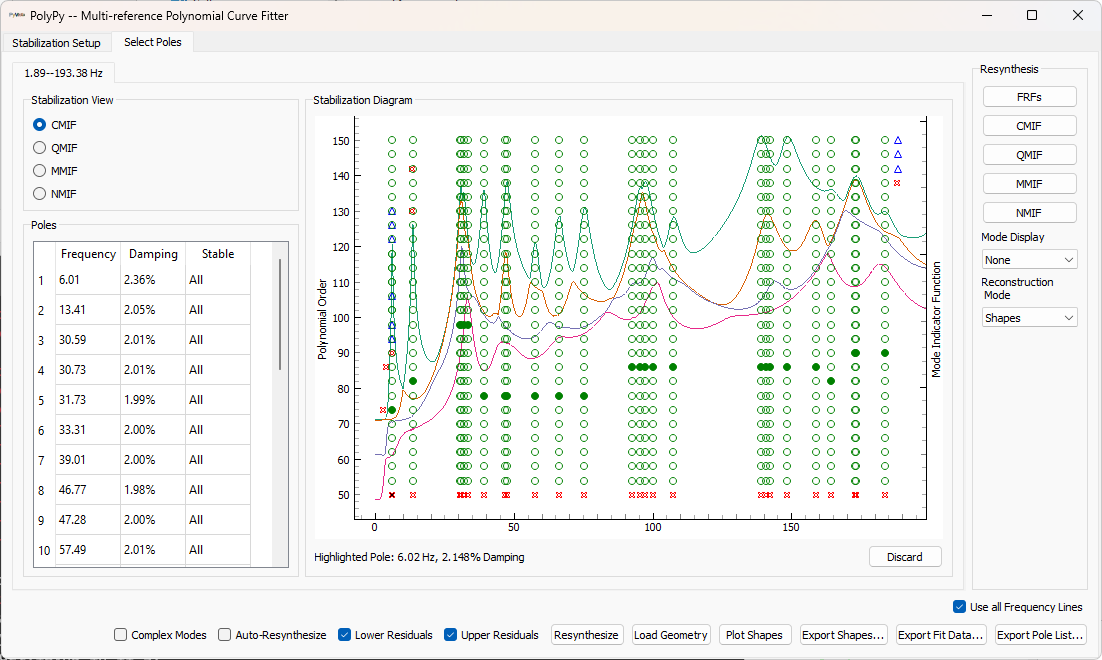1102x660 pixels.
Task: Click the Discard button
Action: 904,556
